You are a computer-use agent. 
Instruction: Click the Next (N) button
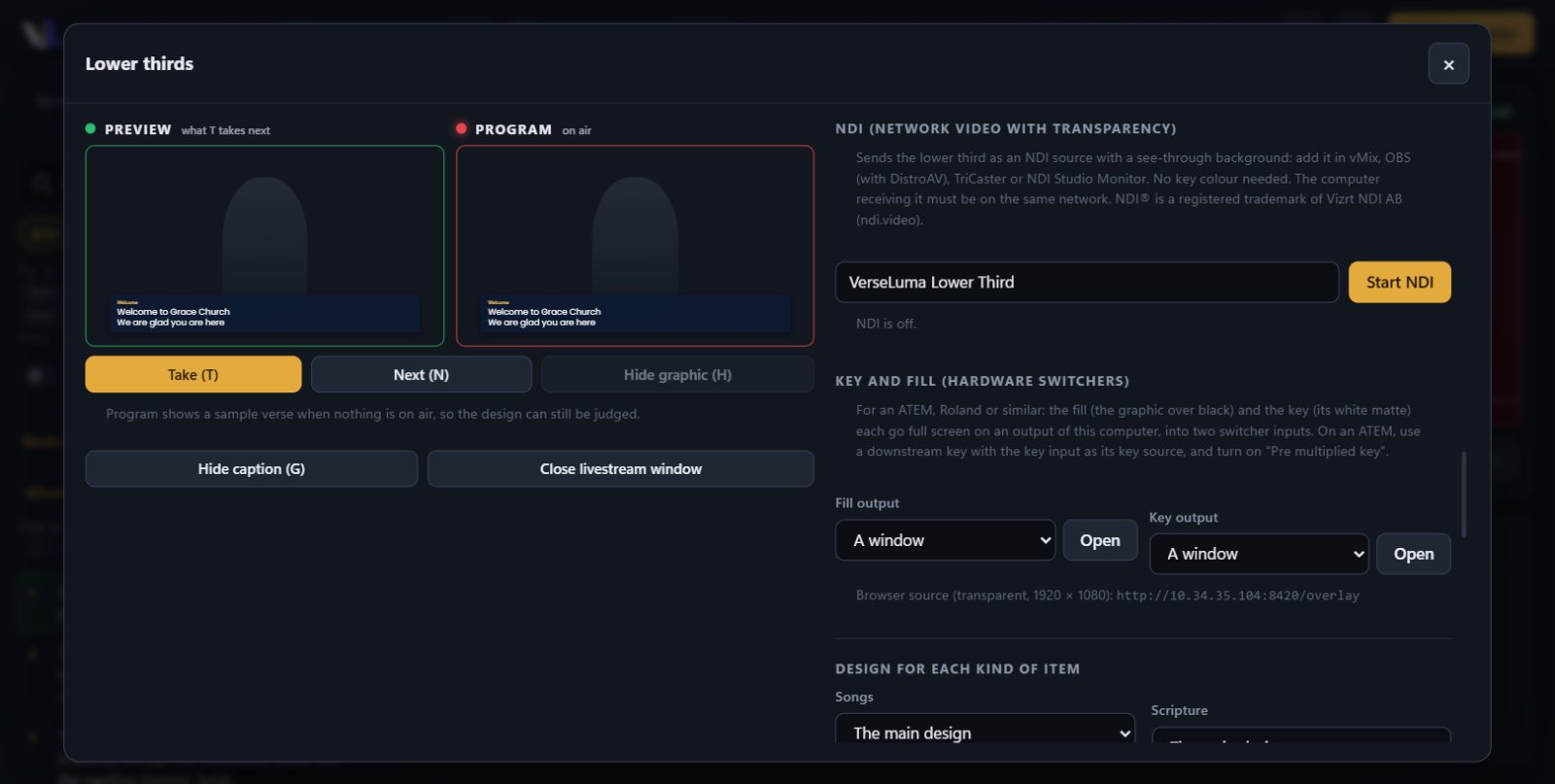tap(421, 374)
